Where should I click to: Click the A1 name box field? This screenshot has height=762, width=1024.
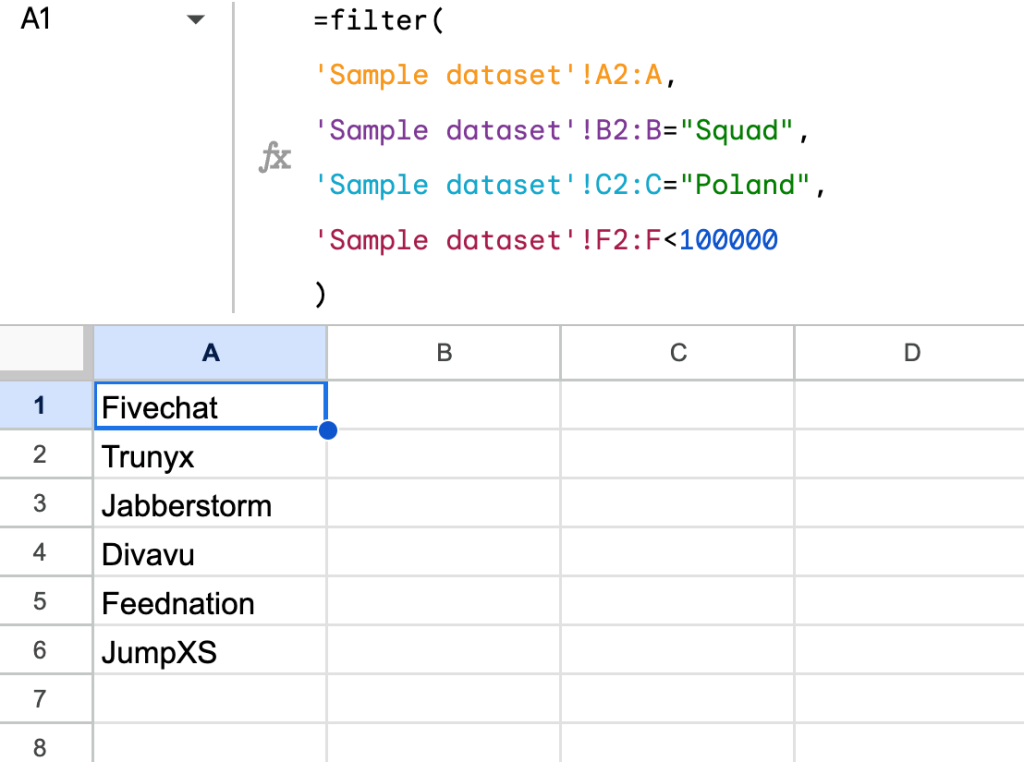[x=80, y=20]
